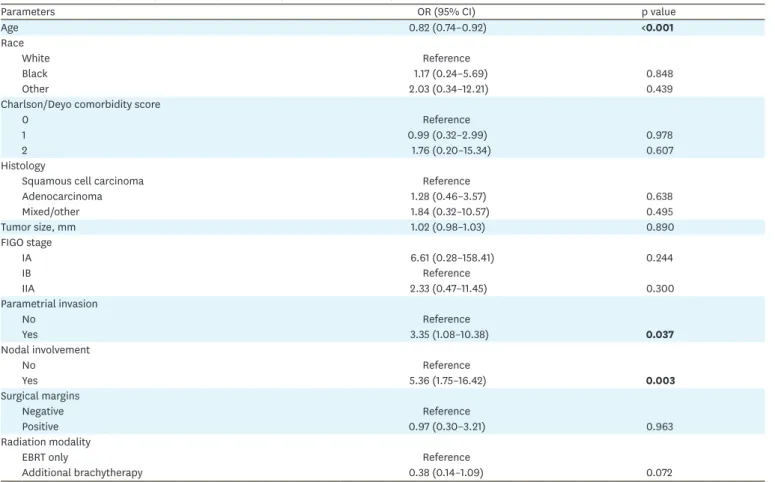
Task: Select the value 3.35 (1.08–10.38)
Action: pos(449,334)
